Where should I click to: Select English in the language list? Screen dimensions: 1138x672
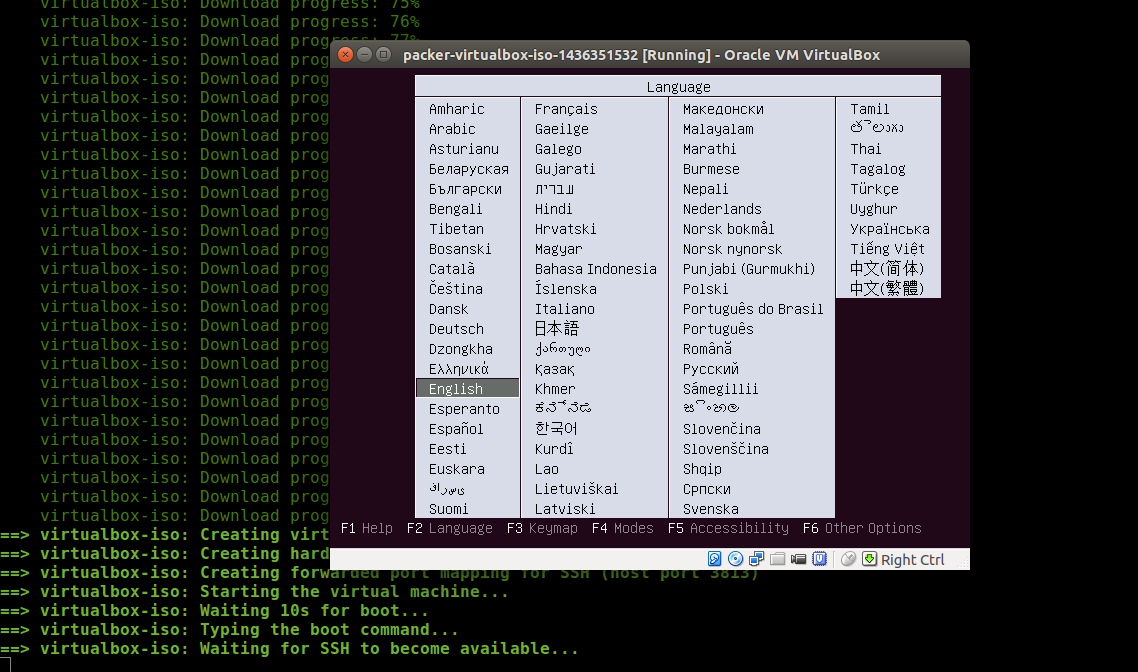click(x=467, y=389)
